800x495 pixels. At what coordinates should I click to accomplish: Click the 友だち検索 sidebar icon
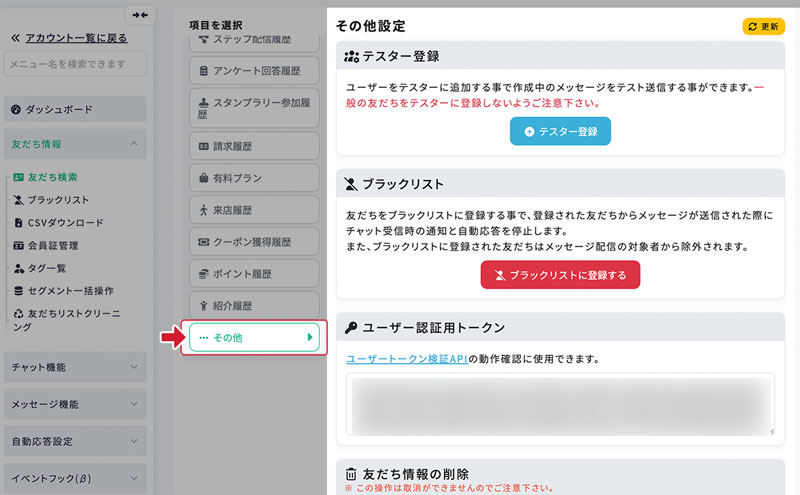[x=19, y=177]
